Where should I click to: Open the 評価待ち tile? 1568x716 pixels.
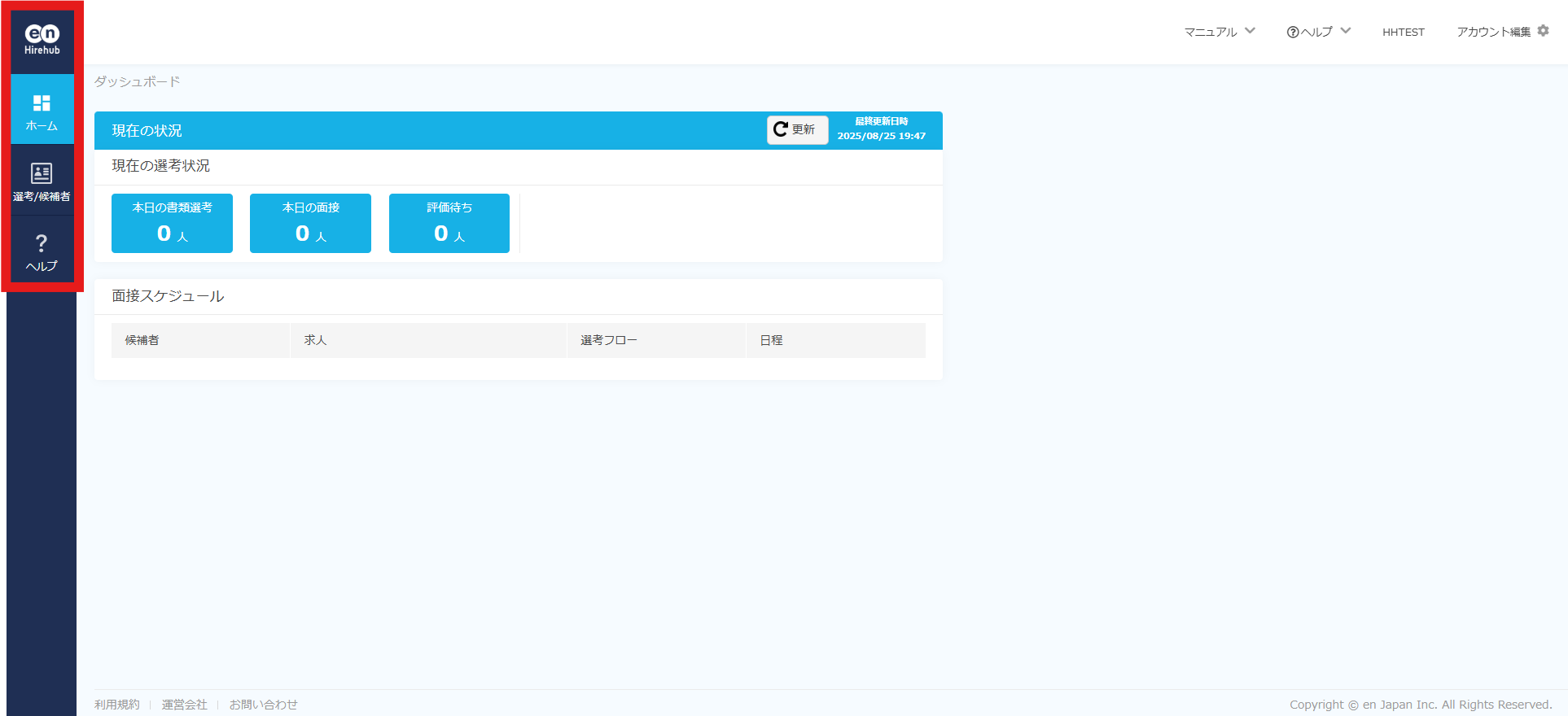(x=449, y=223)
